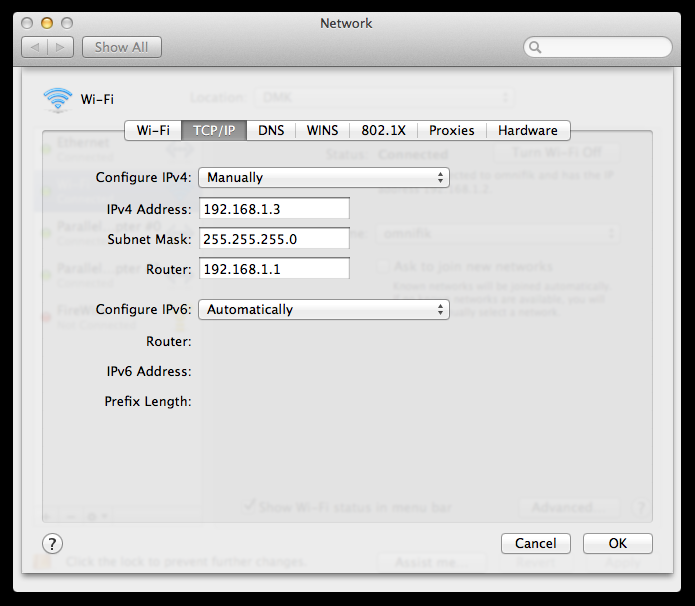This screenshot has height=606, width=695.
Task: Open the Configure IPv4 dropdown
Action: (324, 177)
